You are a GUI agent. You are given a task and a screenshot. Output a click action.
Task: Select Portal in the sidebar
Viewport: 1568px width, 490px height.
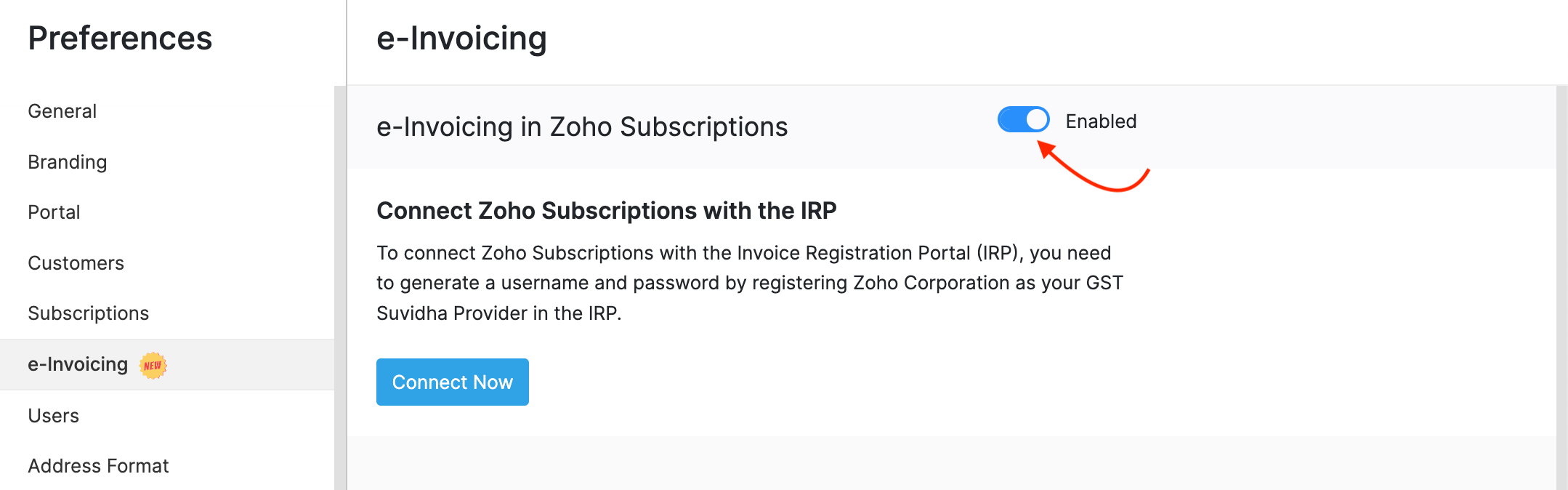pos(54,212)
